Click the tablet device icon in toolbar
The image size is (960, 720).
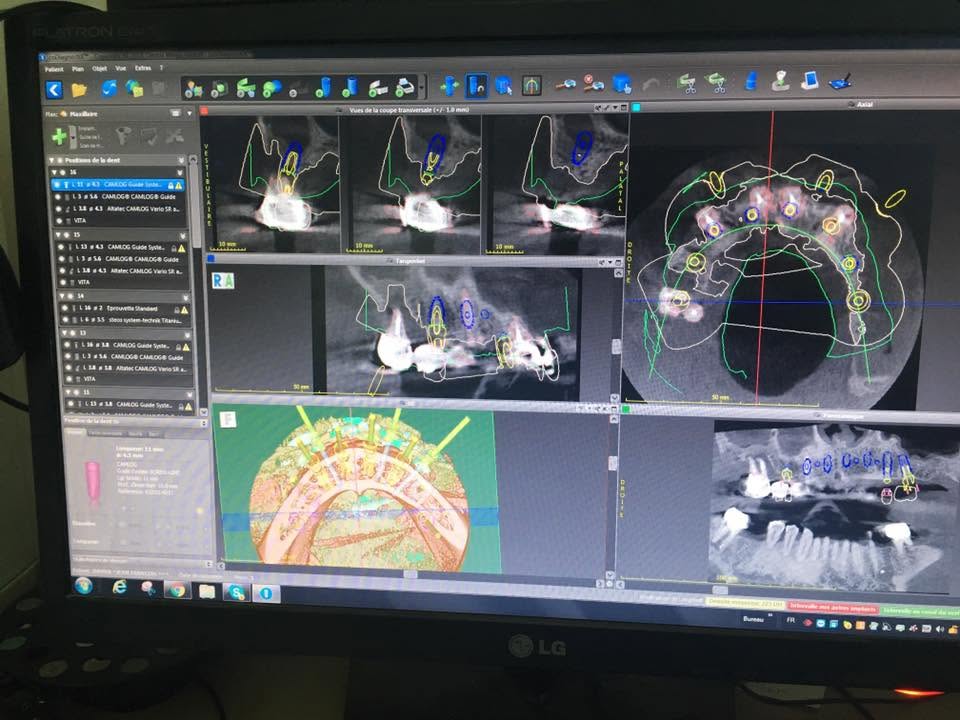pyautogui.click(x=810, y=81)
